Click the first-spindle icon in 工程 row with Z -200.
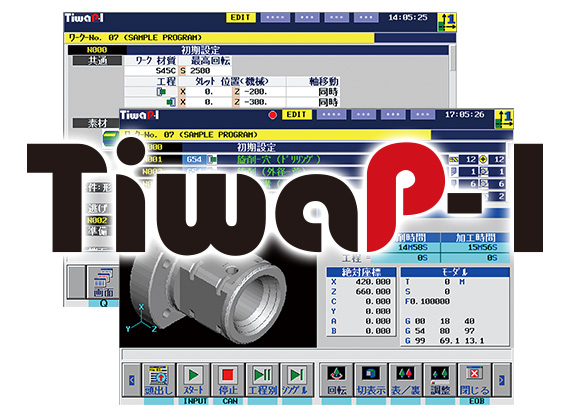 (161, 92)
